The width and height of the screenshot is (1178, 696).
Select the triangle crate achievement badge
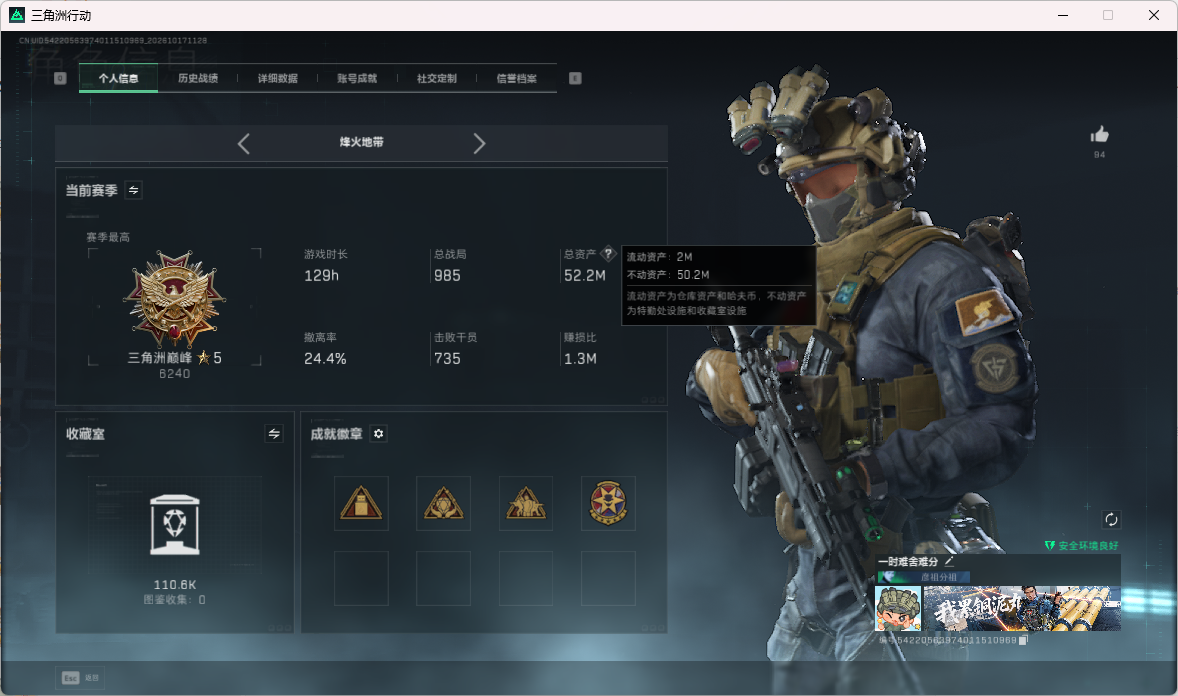coord(361,503)
